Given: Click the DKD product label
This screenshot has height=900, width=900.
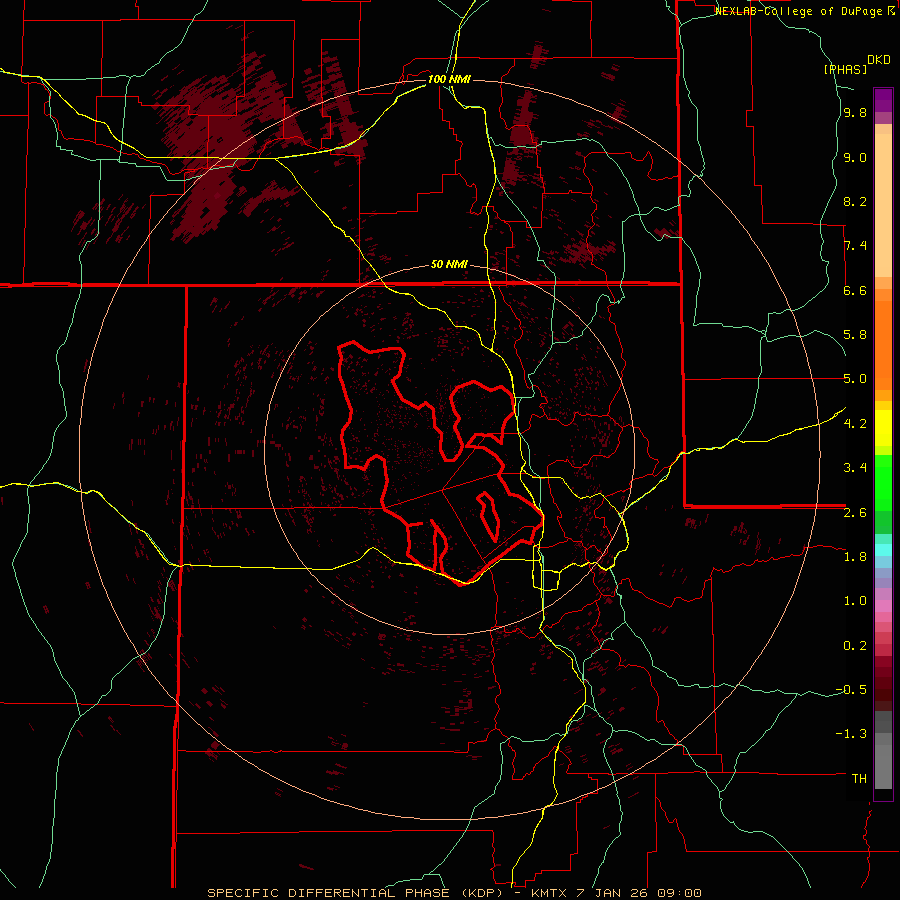Looking at the screenshot, I should pos(879,59).
